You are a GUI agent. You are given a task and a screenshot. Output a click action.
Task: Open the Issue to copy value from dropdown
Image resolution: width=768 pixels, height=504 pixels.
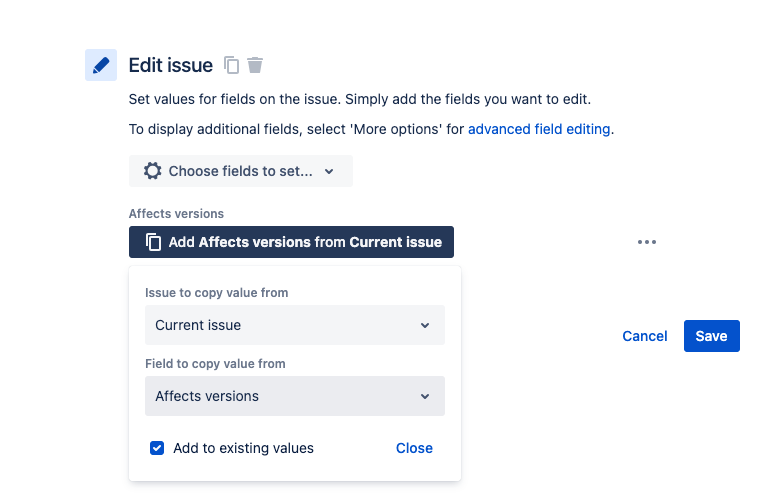295,325
